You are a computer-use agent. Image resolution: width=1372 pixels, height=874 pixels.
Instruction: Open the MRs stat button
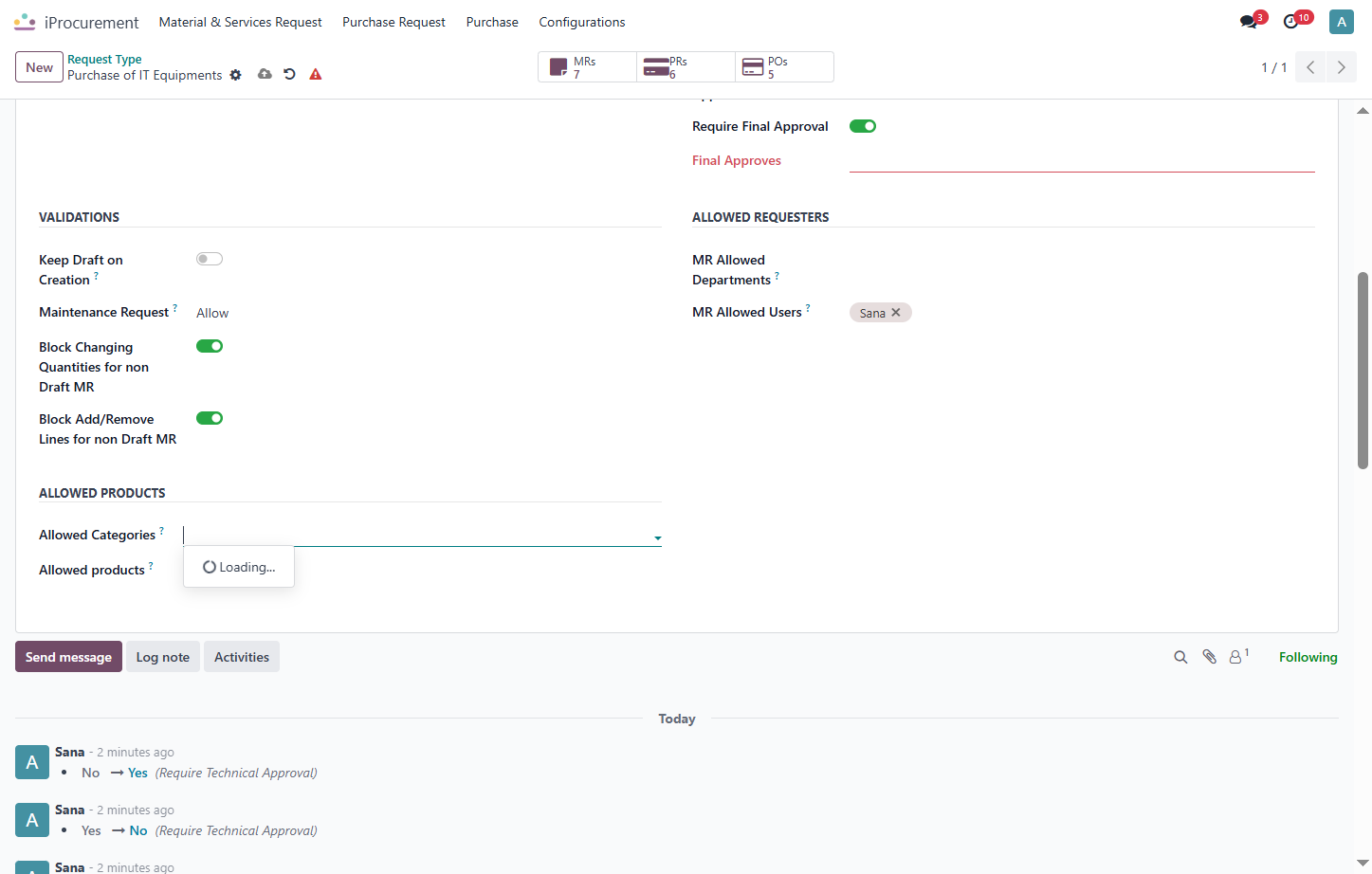[588, 67]
